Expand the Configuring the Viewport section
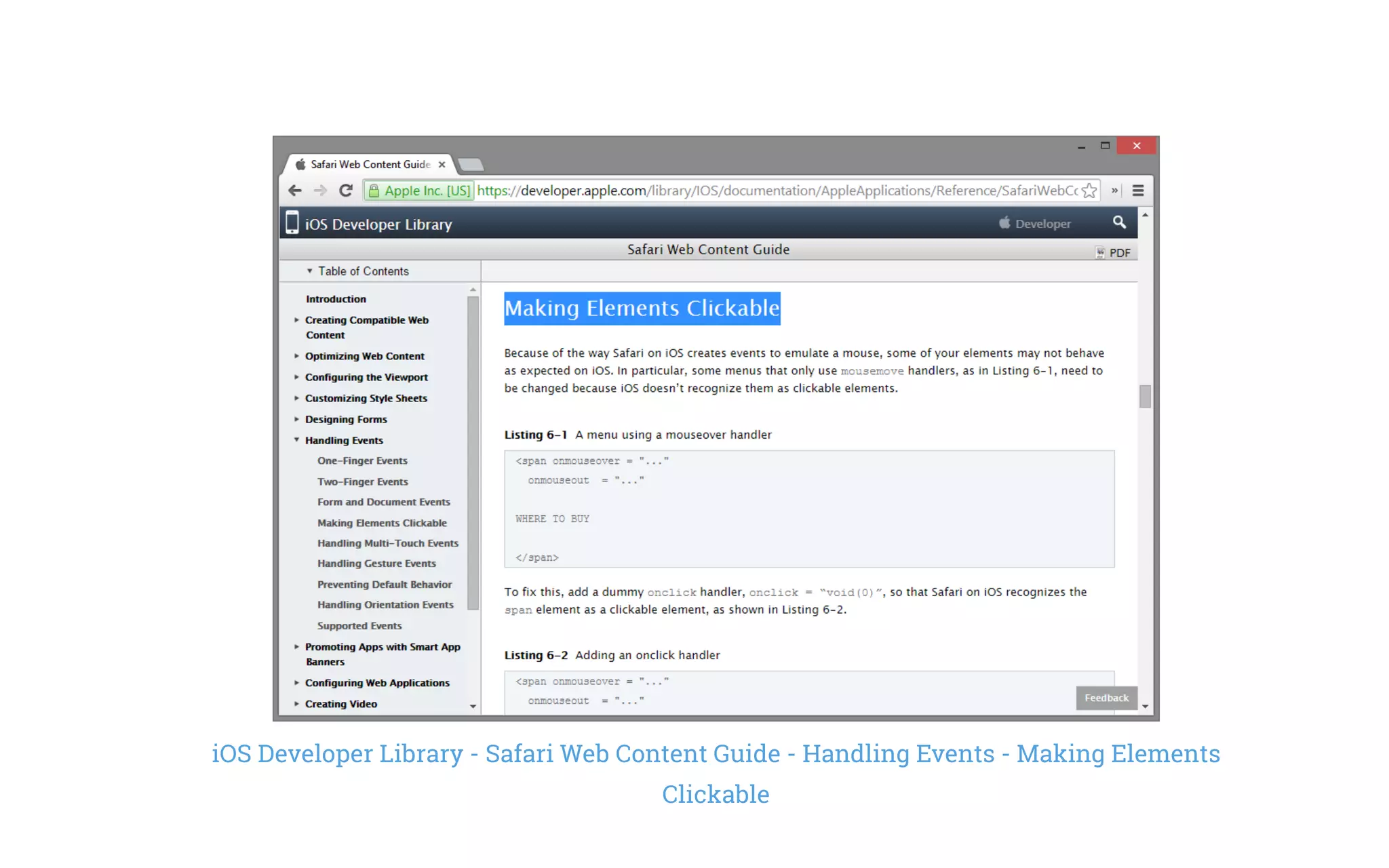This screenshot has height=868, width=1389. pos(296,376)
